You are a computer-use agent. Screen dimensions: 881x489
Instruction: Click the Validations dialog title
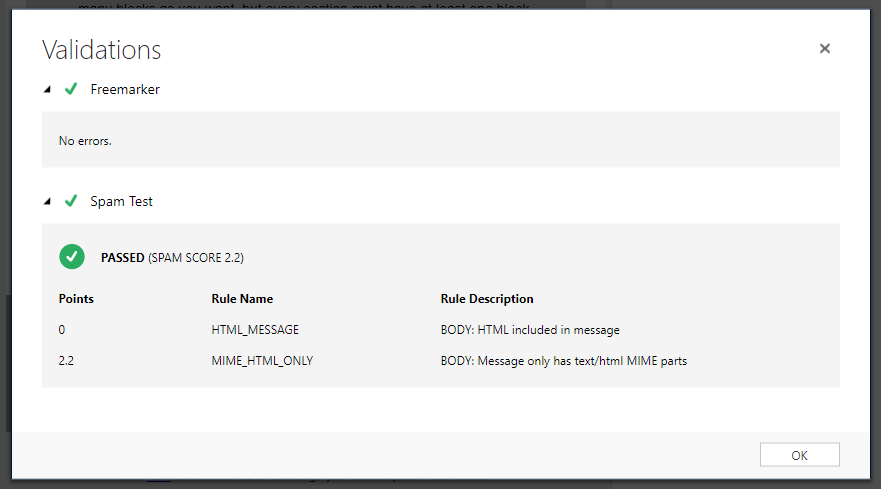101,50
